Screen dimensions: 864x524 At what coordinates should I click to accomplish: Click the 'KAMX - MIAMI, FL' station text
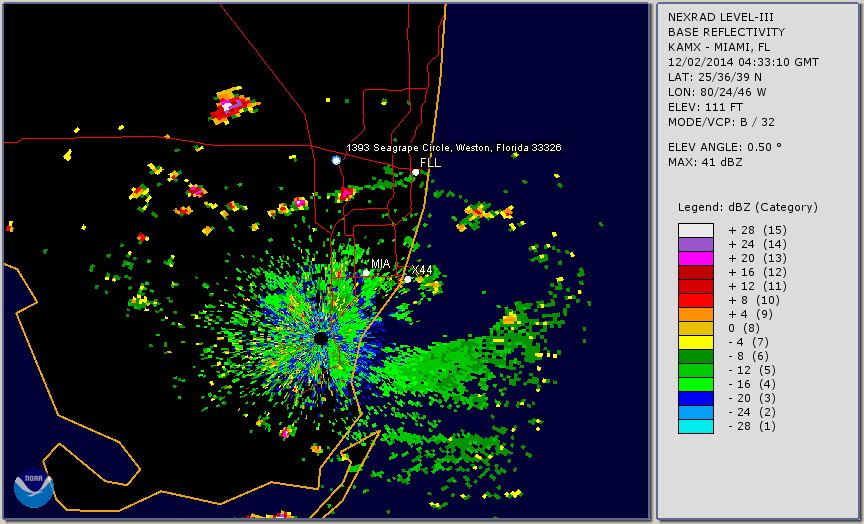(719, 47)
